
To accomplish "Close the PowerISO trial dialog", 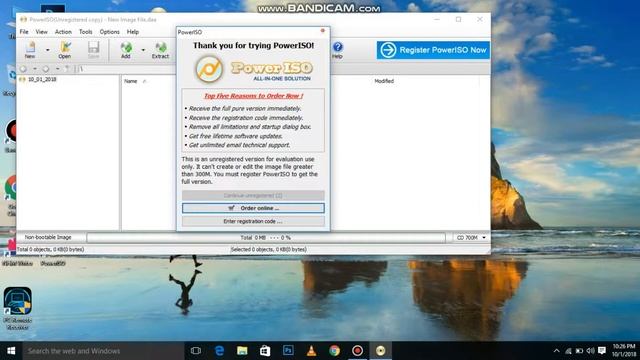I will click(322, 31).
